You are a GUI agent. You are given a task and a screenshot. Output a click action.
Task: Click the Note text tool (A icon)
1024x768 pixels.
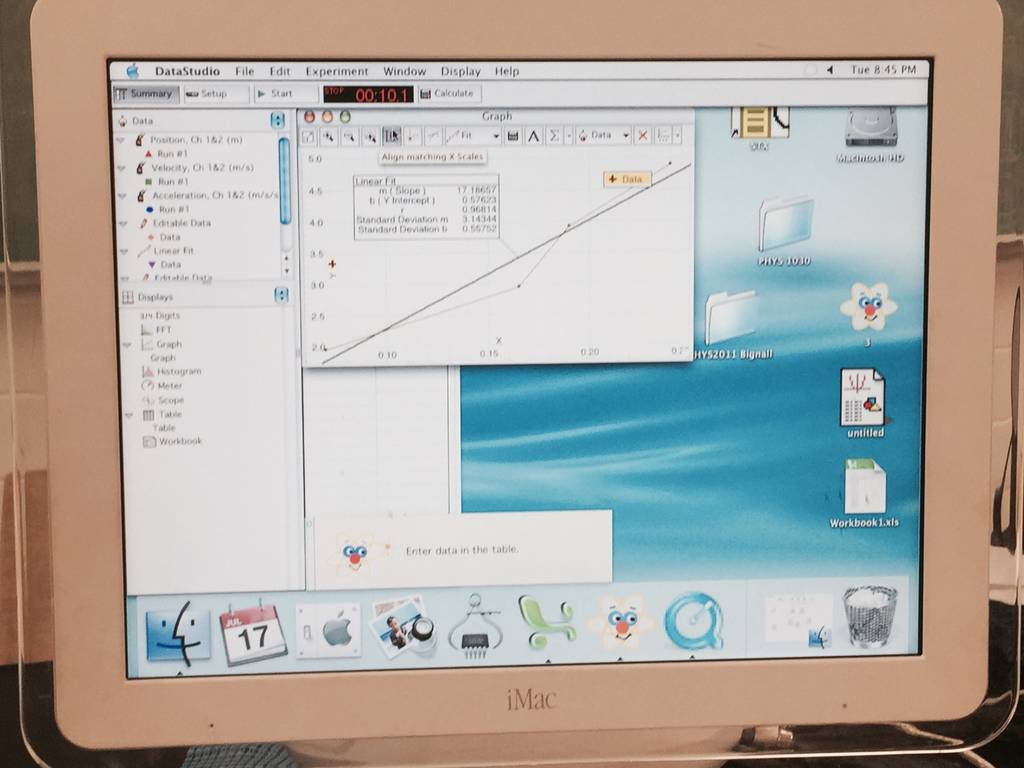(534, 136)
